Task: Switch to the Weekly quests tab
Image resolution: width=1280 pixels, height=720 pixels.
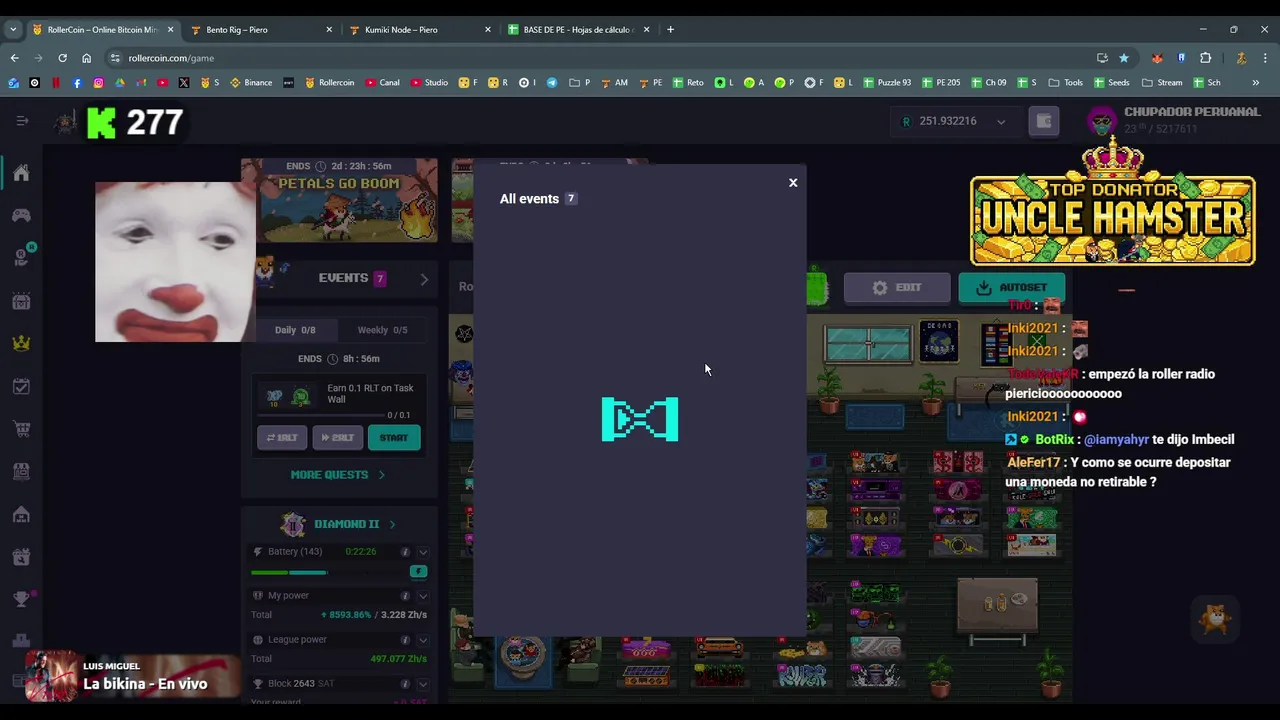Action: point(382,330)
